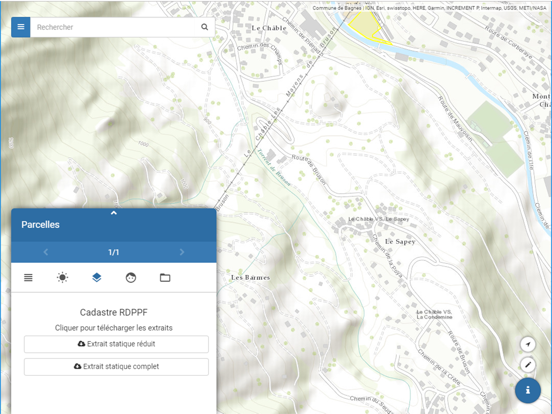Collapse the Parcelles panel with up chevron

[114, 213]
